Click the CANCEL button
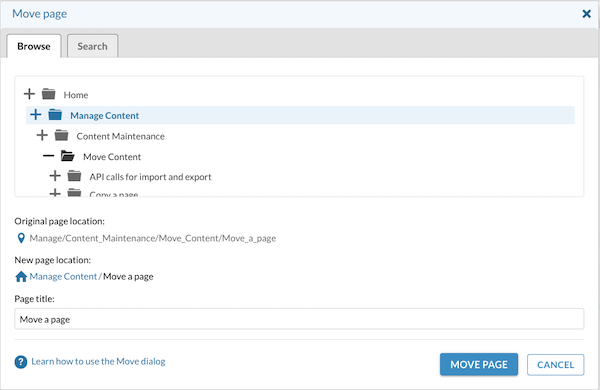This screenshot has height=390, width=600. click(x=556, y=365)
